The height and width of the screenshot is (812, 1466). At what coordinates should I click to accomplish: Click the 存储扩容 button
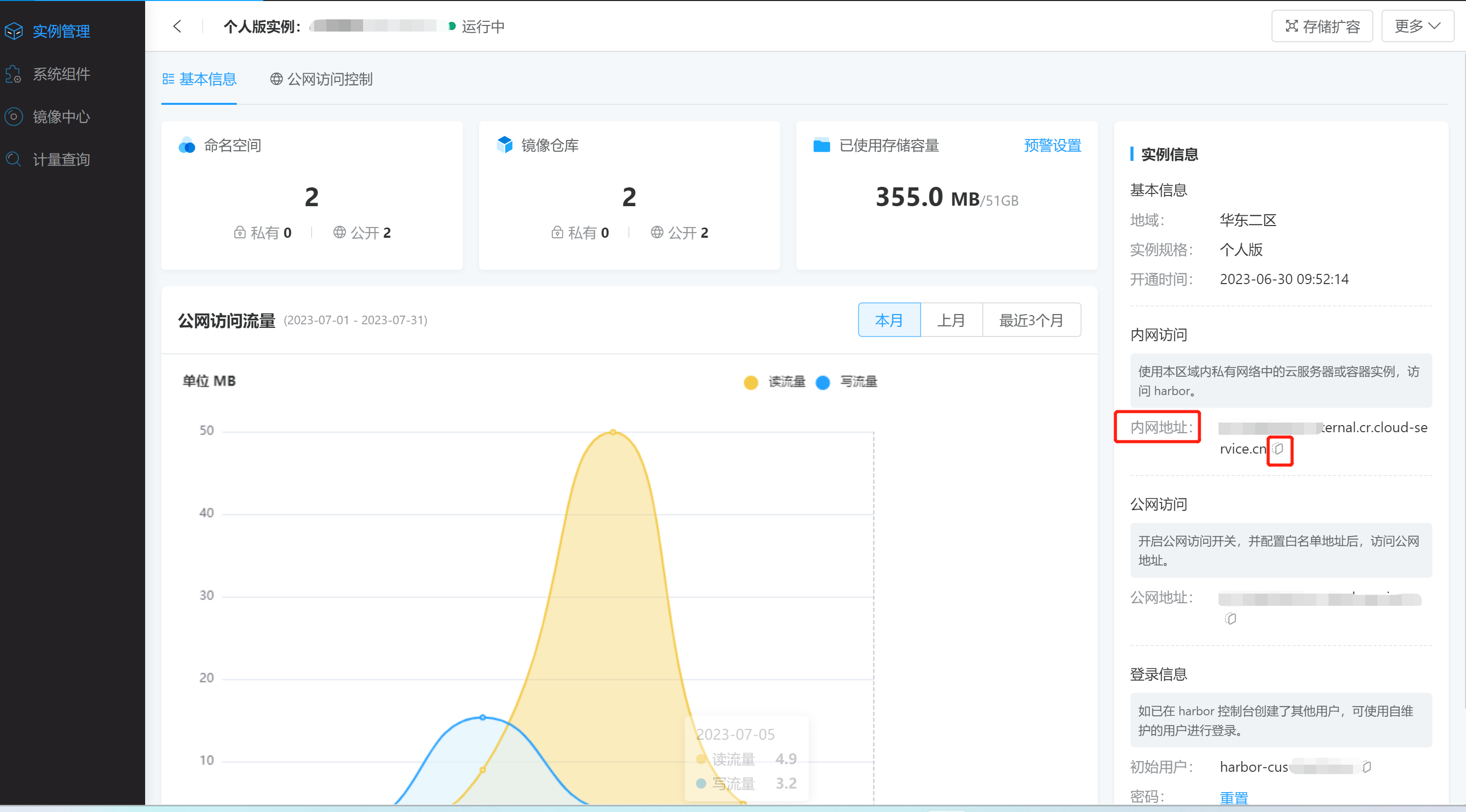tap(1322, 26)
